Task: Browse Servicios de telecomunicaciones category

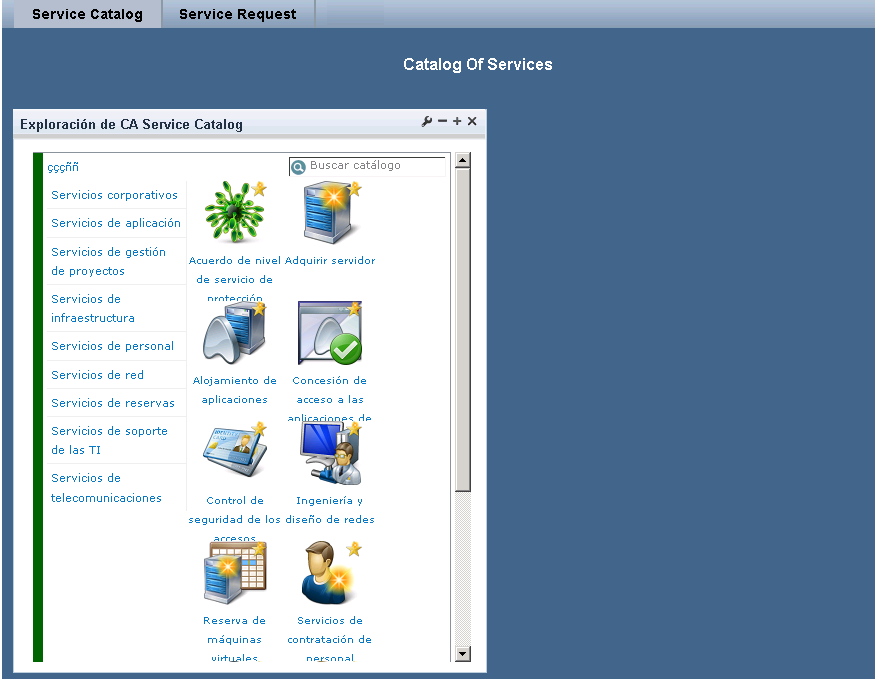Action: [106, 488]
